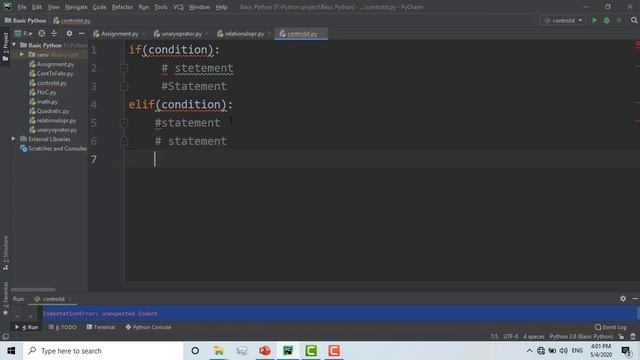Click Windows search box on taskbar
640x360 pixels.
(x=102, y=351)
